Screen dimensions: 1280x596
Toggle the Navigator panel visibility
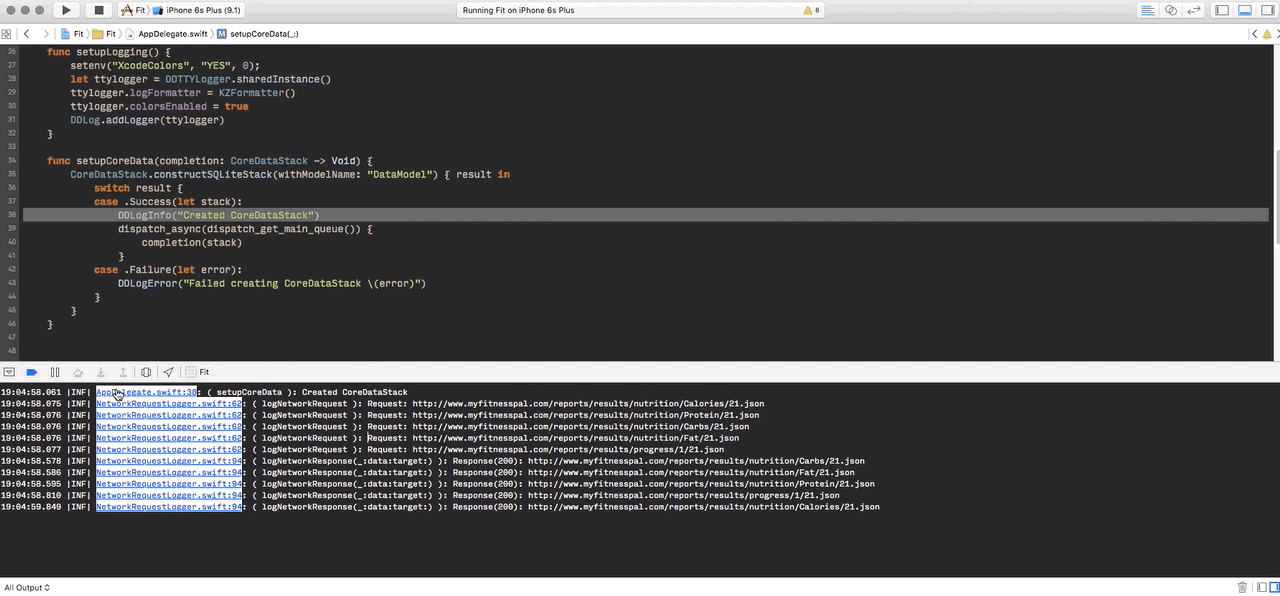(x=1222, y=10)
